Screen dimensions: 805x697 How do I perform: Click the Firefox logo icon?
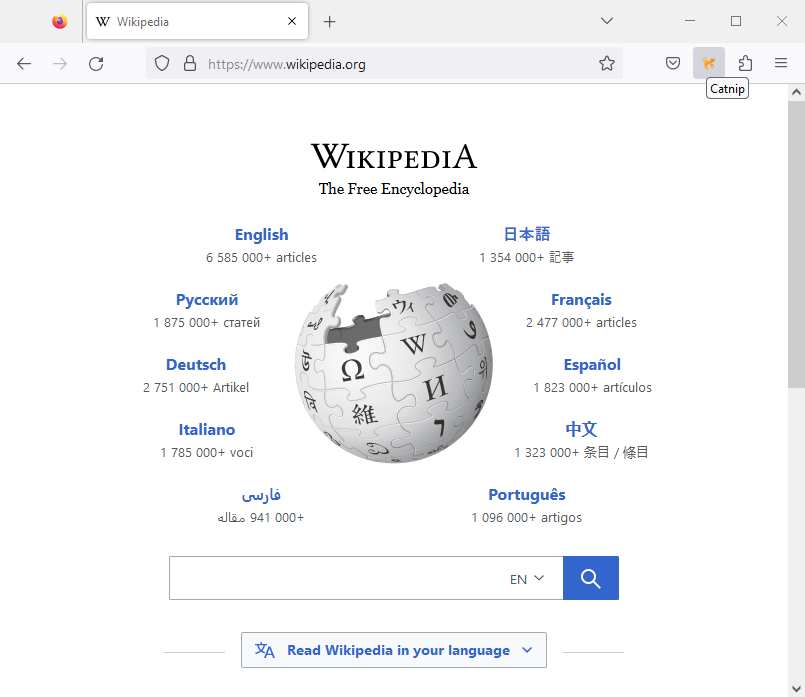[x=60, y=21]
